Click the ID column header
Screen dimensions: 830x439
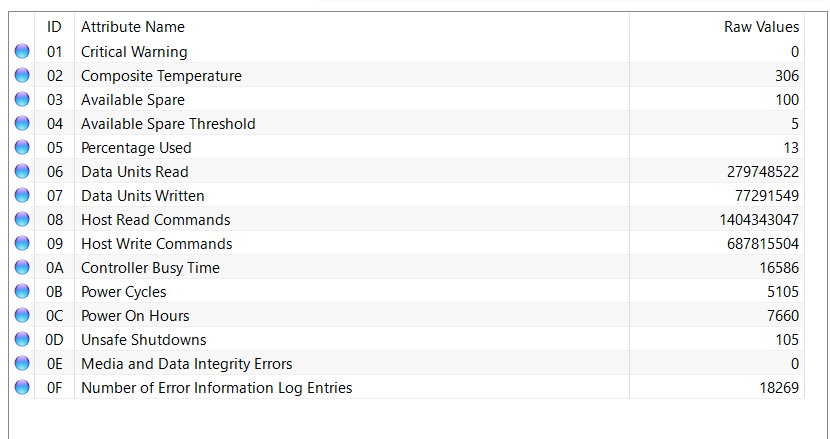point(55,26)
